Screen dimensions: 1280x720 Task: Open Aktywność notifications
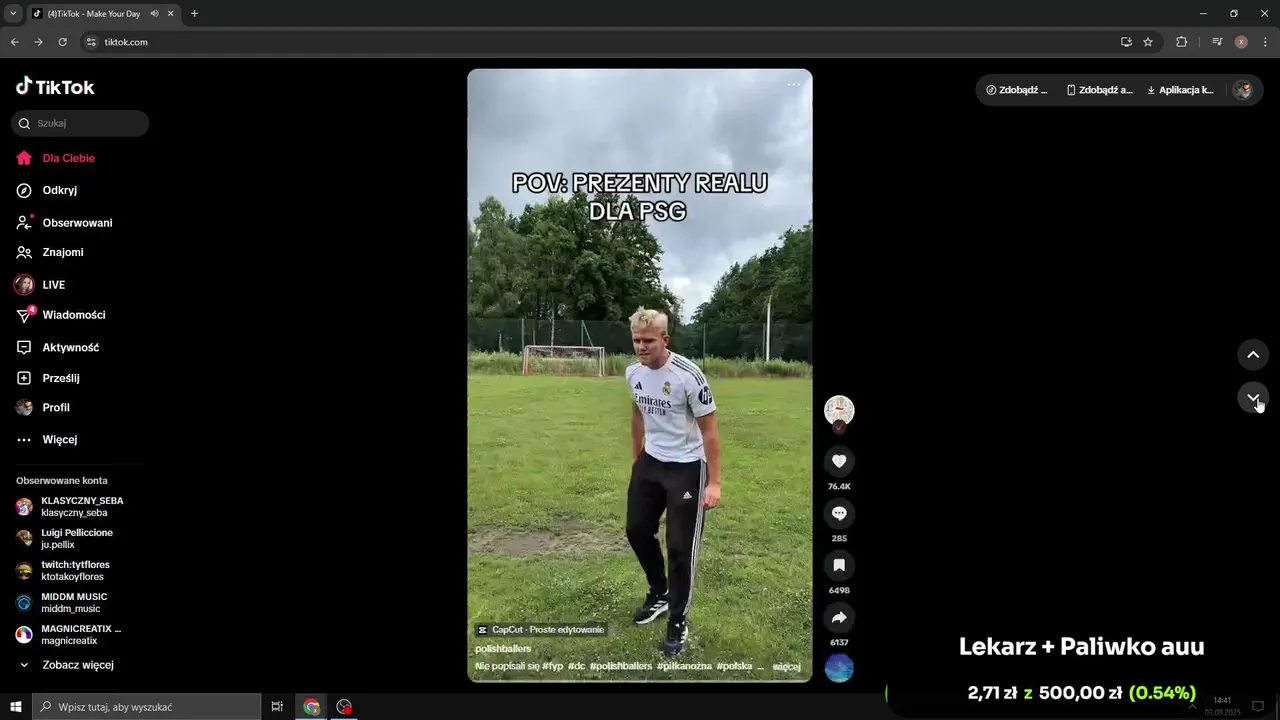click(71, 348)
